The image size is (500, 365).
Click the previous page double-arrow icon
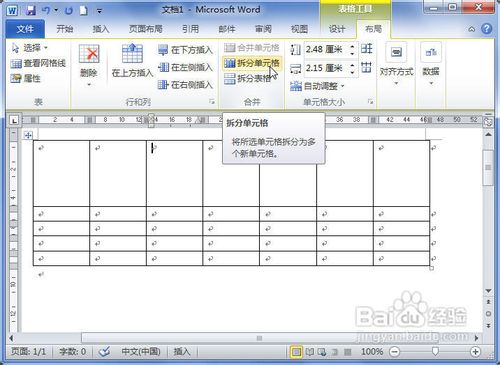click(488, 302)
